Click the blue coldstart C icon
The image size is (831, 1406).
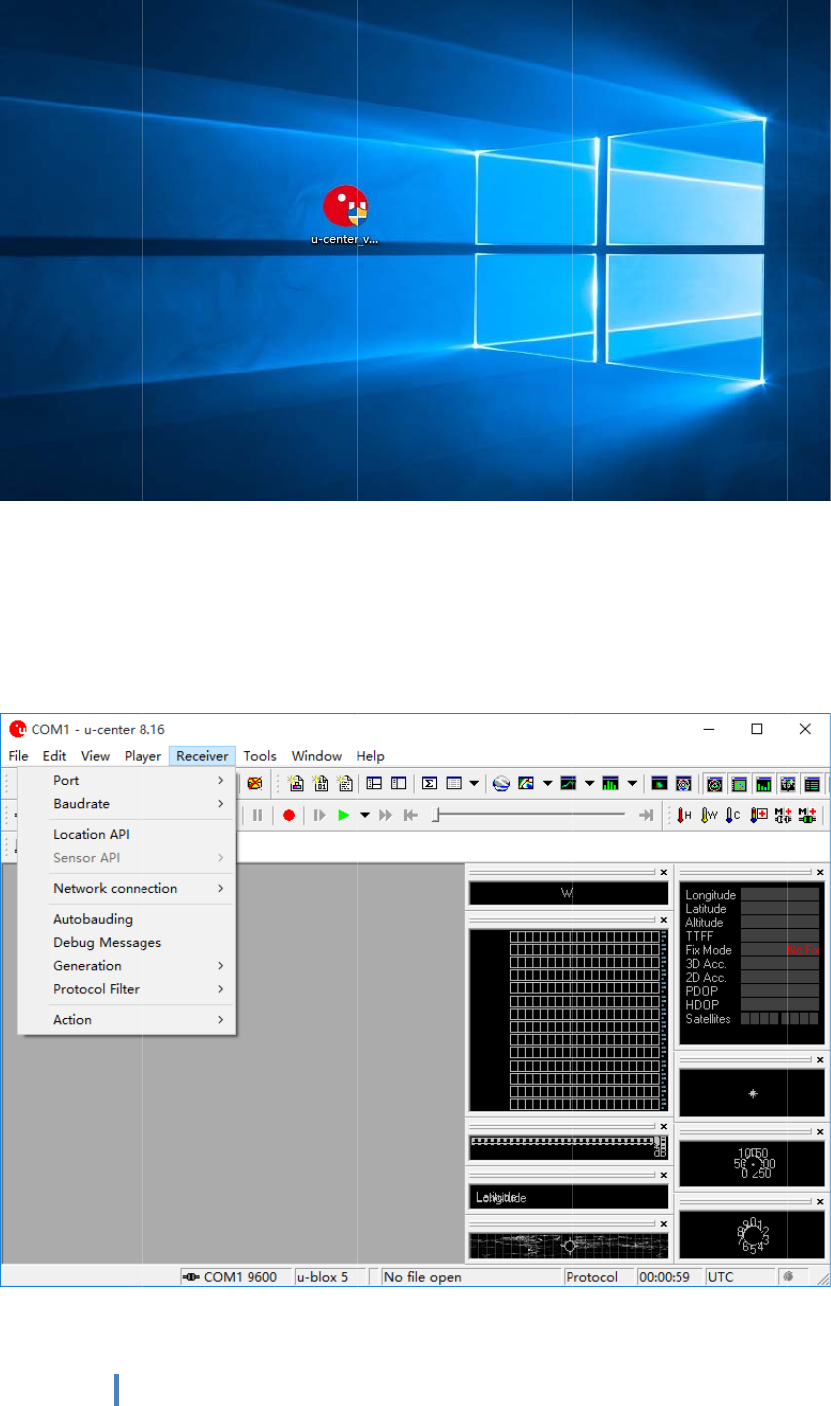pyautogui.click(x=733, y=815)
